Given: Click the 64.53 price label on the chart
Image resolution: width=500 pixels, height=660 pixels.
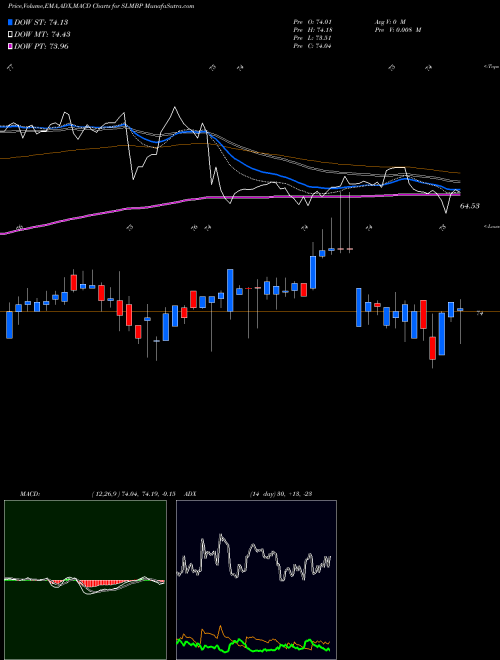Looking at the screenshot, I should (470, 206).
